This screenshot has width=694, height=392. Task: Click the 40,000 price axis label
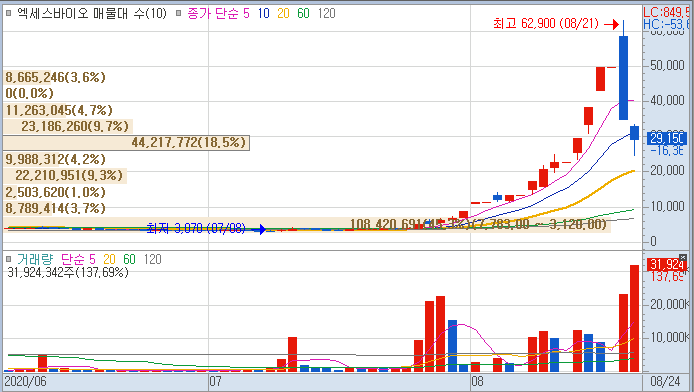(667, 101)
